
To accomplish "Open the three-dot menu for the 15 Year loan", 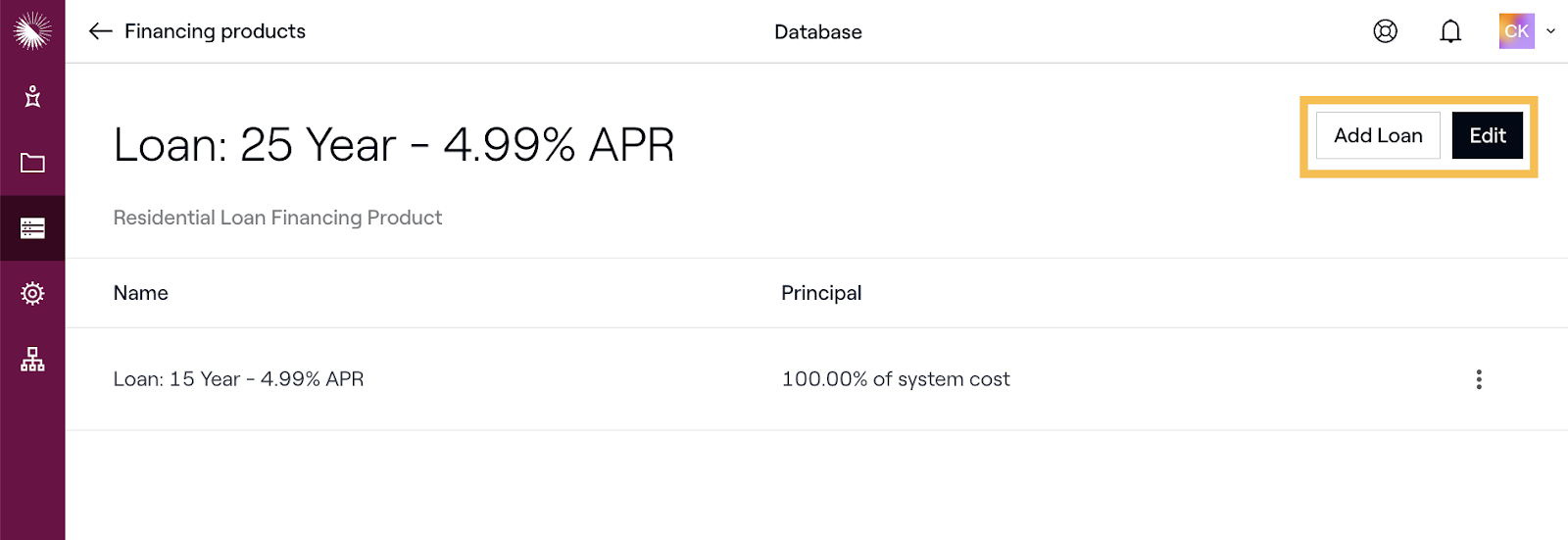I will (1479, 379).
